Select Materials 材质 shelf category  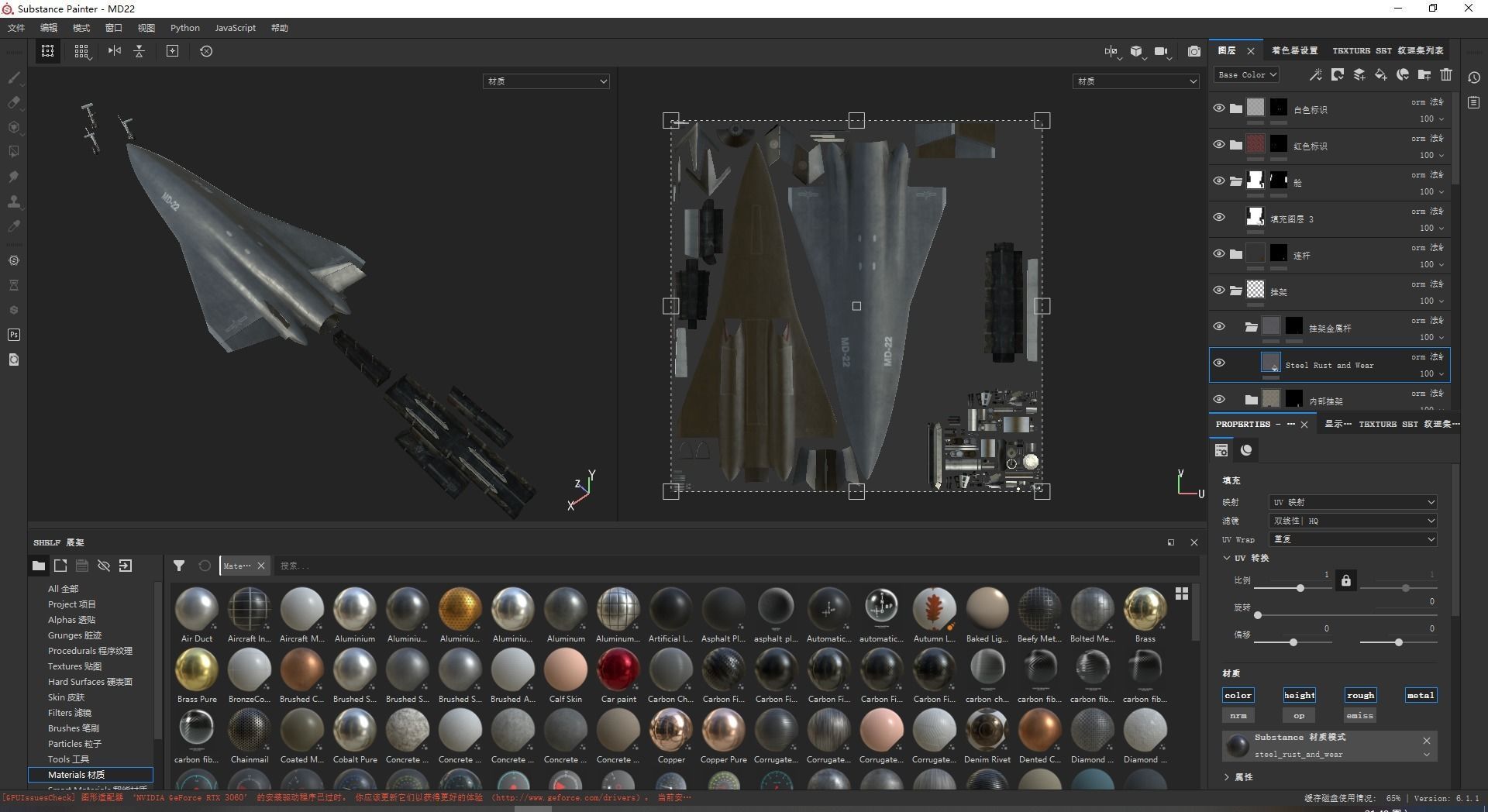[91, 775]
